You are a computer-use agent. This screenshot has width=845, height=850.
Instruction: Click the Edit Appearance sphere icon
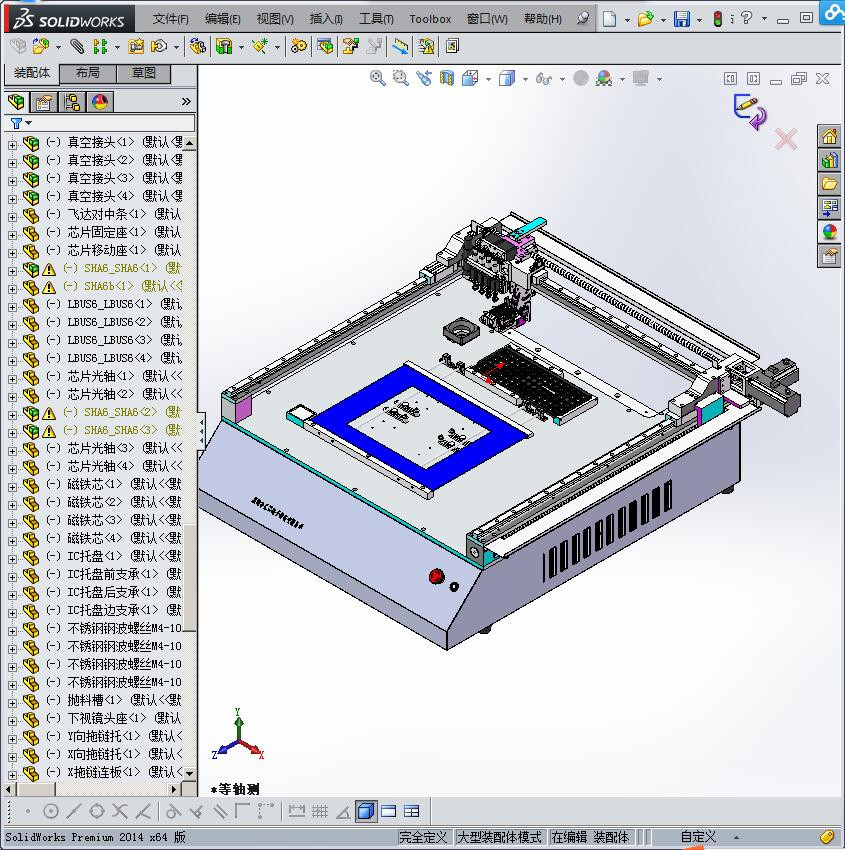(x=581, y=79)
